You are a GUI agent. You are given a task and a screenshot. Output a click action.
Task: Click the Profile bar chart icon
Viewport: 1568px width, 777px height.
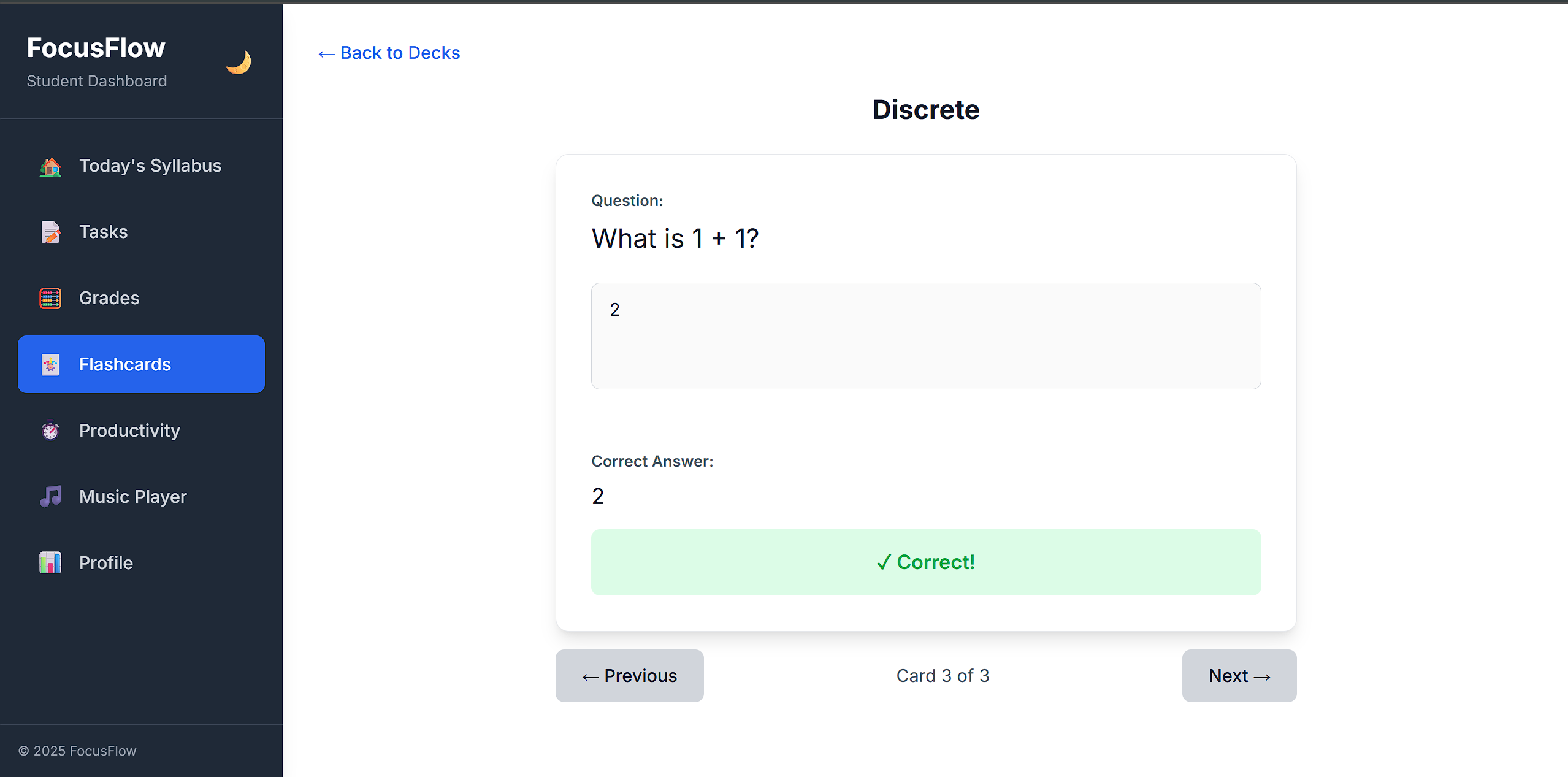[x=50, y=563]
